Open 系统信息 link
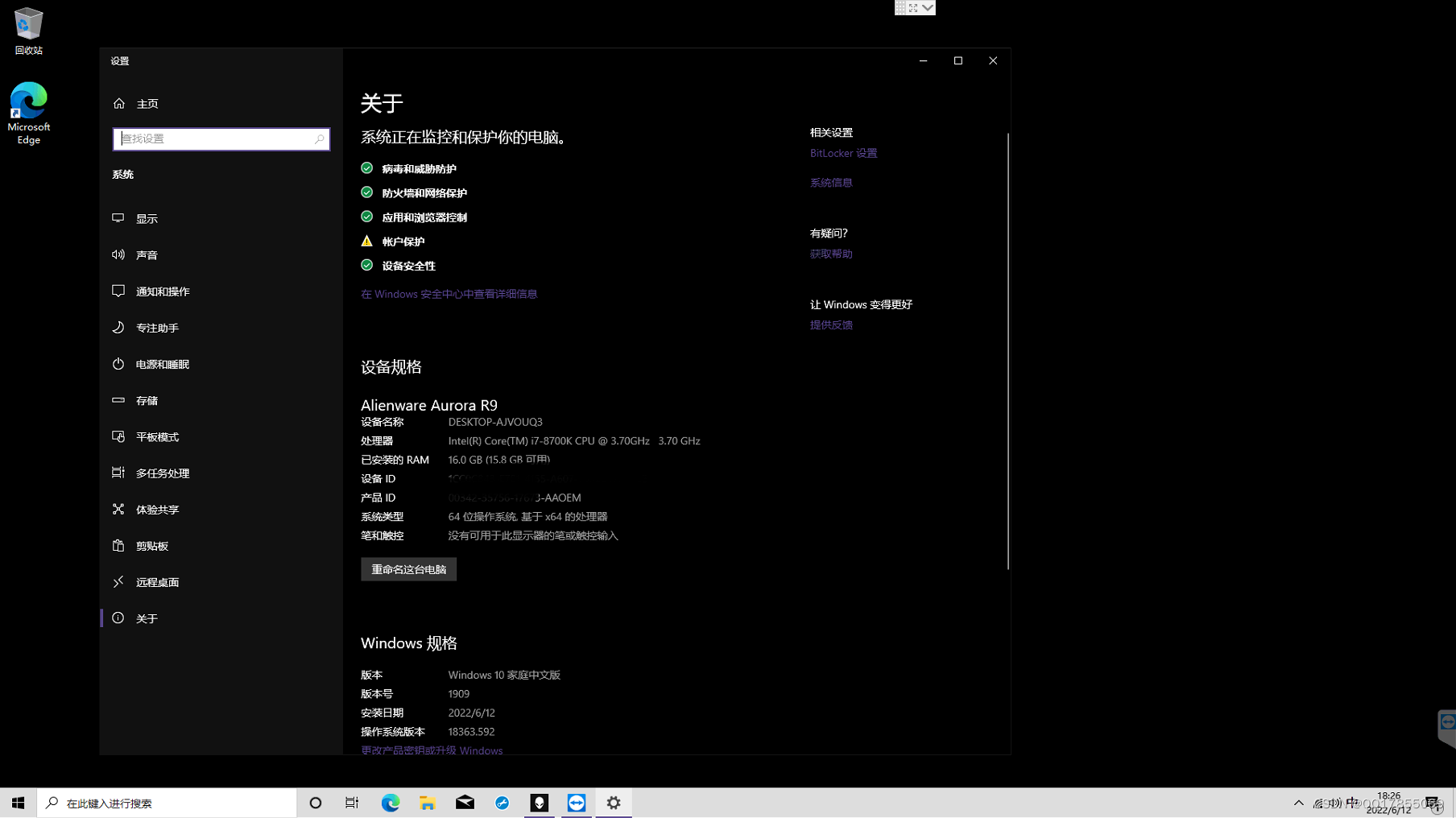Screen dimensions: 1456x818 831,183
